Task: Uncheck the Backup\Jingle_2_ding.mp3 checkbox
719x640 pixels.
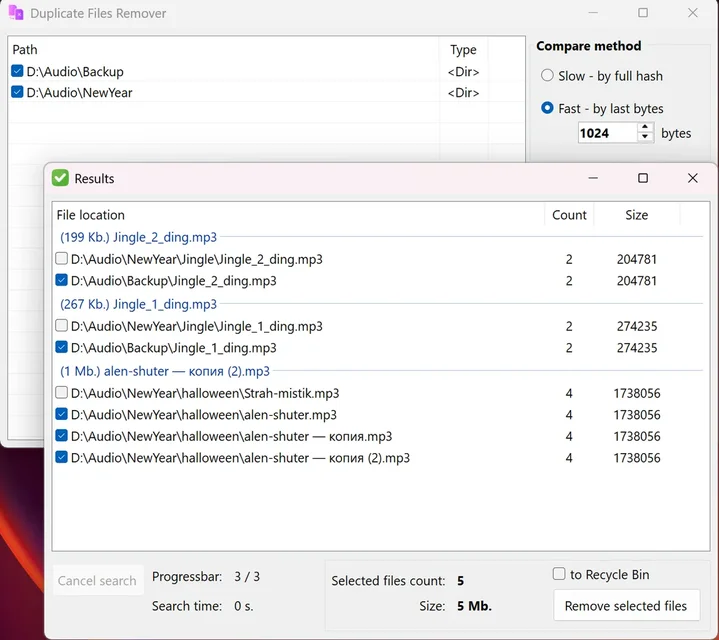Action: click(62, 281)
